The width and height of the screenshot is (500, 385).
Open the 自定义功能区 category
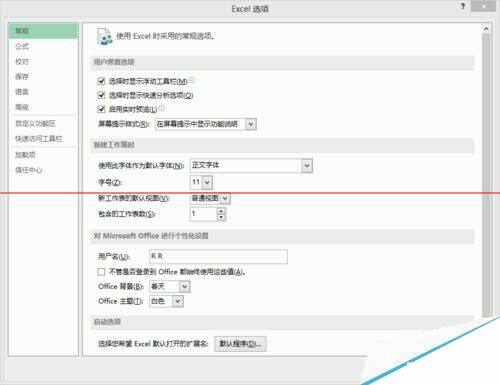(35, 124)
